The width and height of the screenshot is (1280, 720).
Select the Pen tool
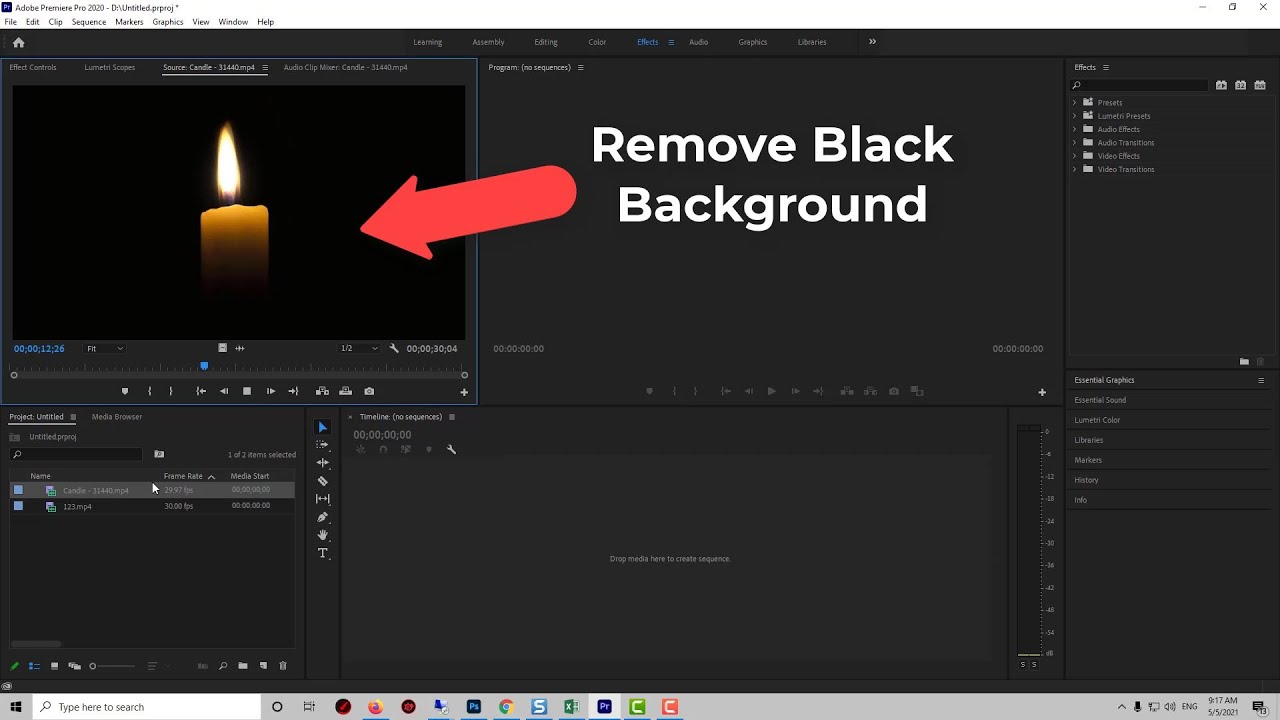(x=322, y=517)
